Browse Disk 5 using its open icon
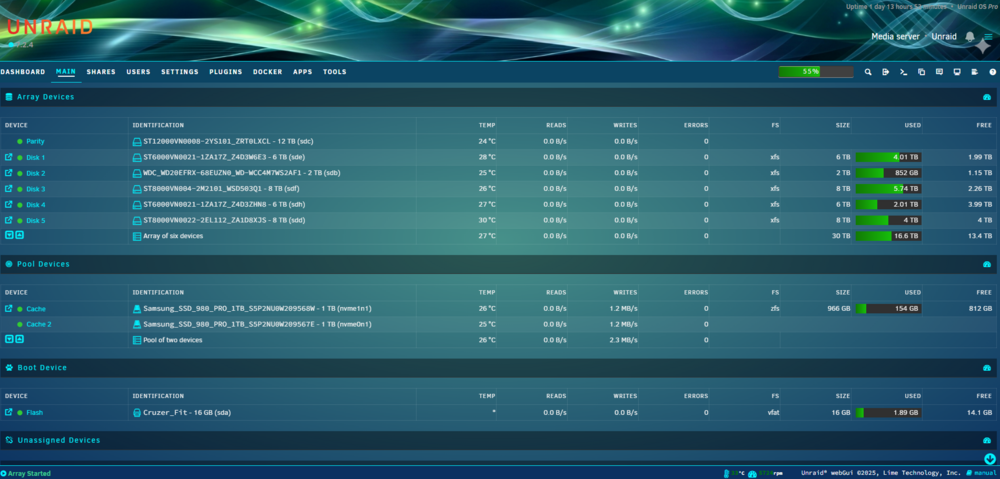The height and width of the screenshot is (479, 1000). pyautogui.click(x=9, y=220)
